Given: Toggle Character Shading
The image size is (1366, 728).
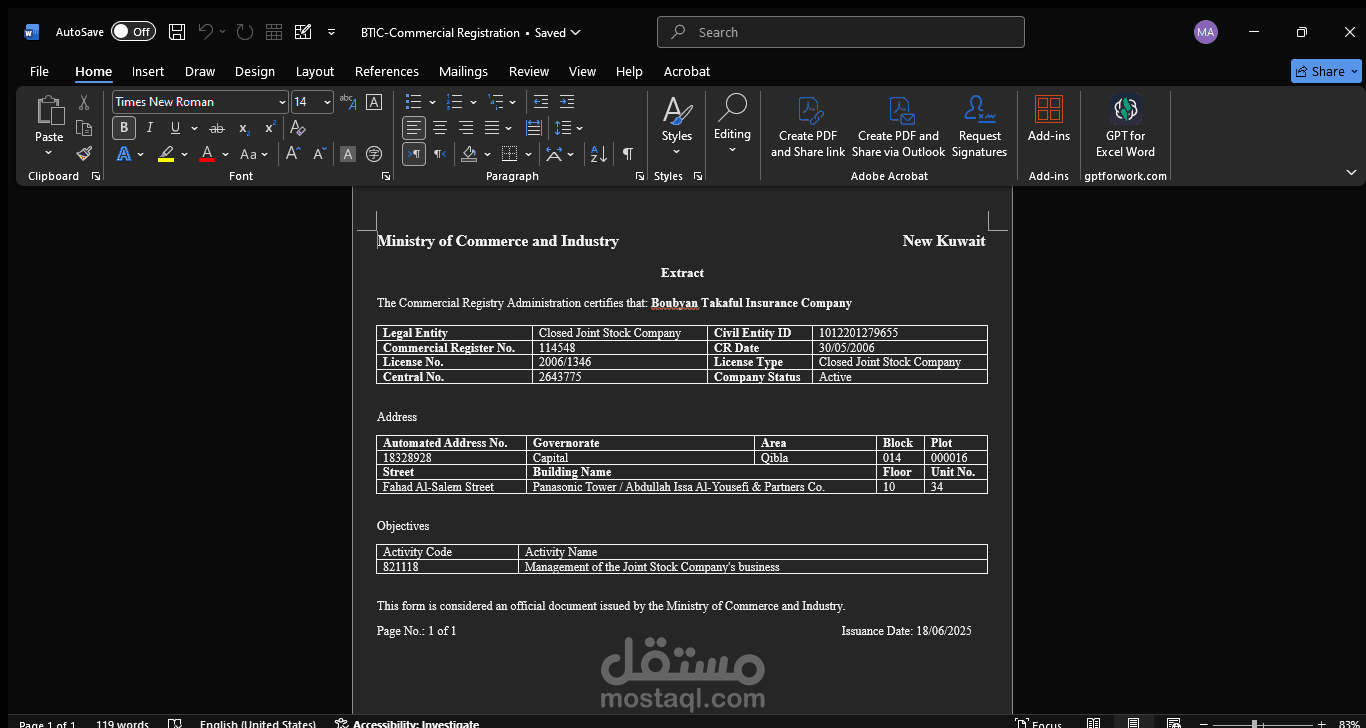Looking at the screenshot, I should pos(348,154).
